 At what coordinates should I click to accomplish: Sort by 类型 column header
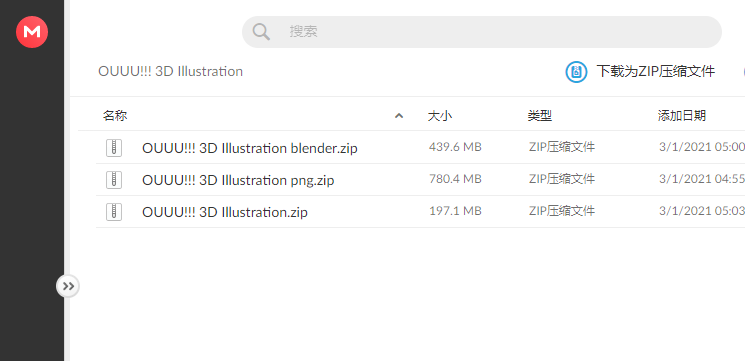coord(540,115)
